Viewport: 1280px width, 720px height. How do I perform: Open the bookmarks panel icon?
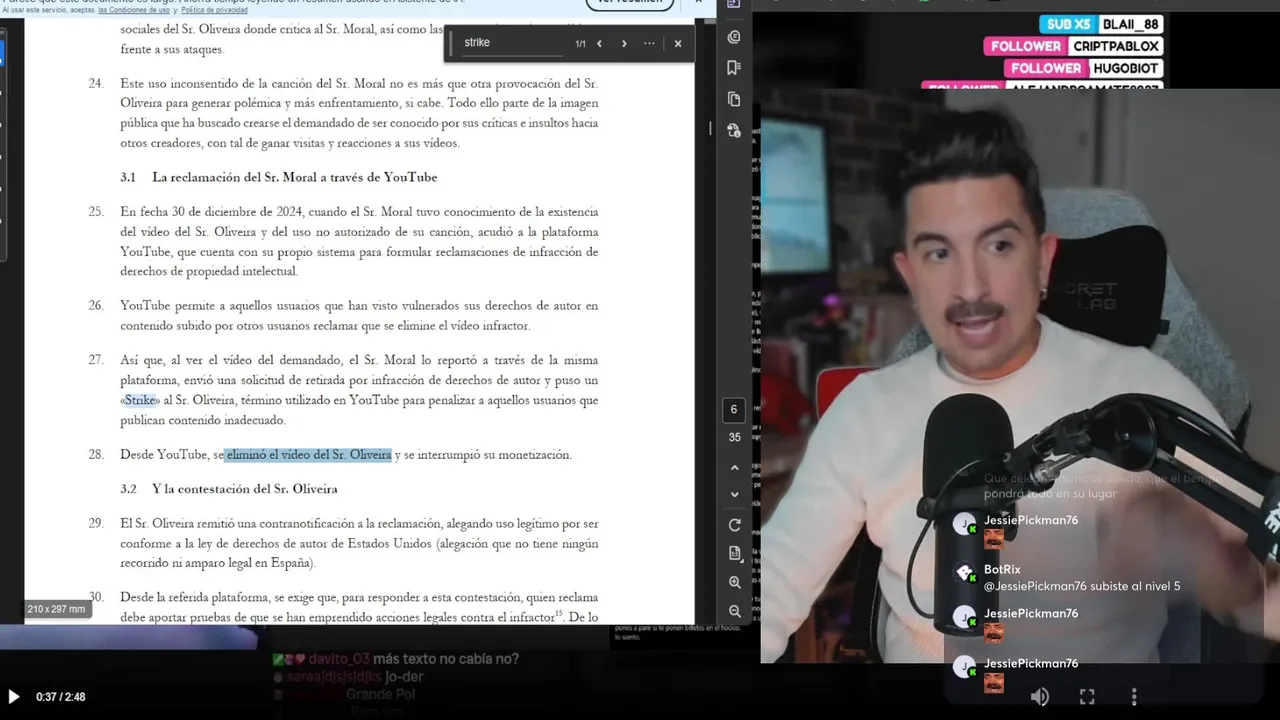tap(734, 68)
